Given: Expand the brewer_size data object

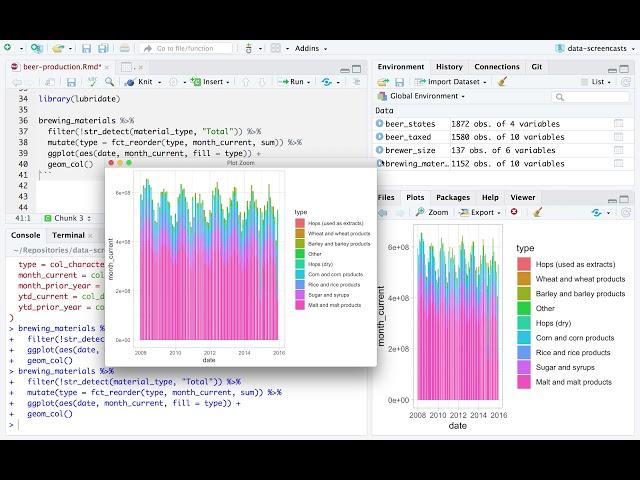Looking at the screenshot, I should coord(379,150).
